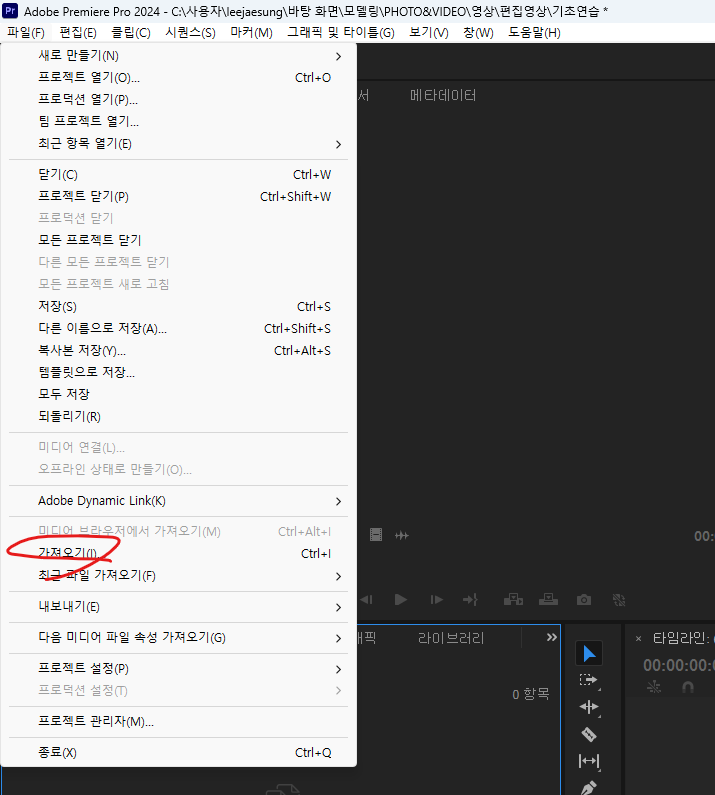This screenshot has width=715, height=795.
Task: Select the Track Select Forward tool
Action: 588,679
